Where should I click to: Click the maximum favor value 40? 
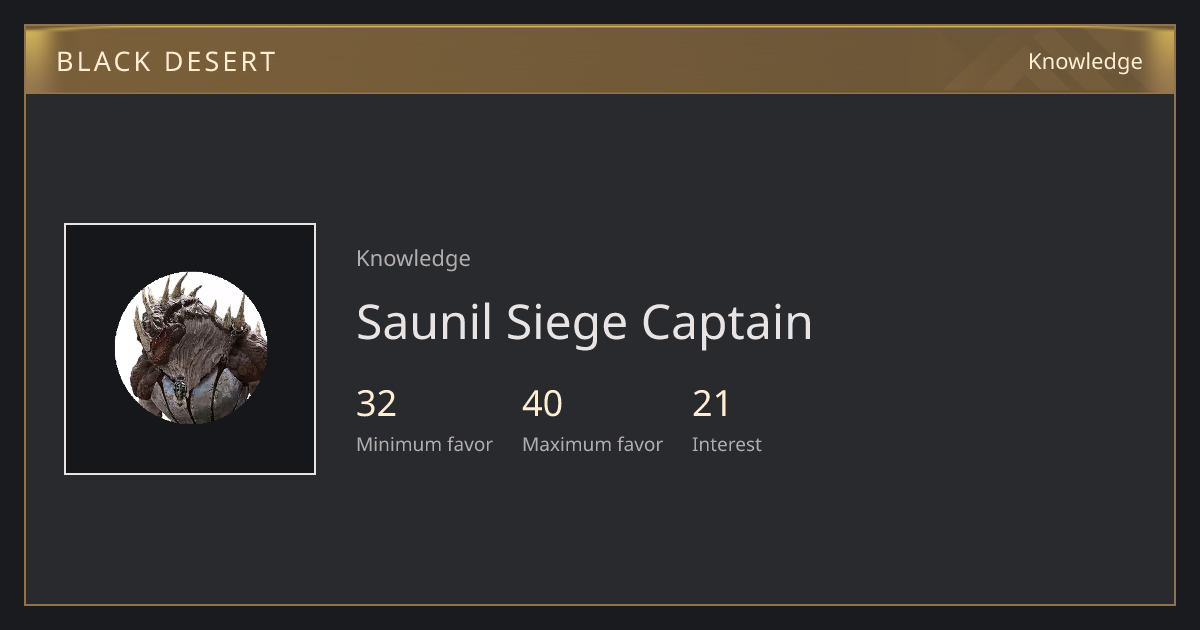coord(542,404)
